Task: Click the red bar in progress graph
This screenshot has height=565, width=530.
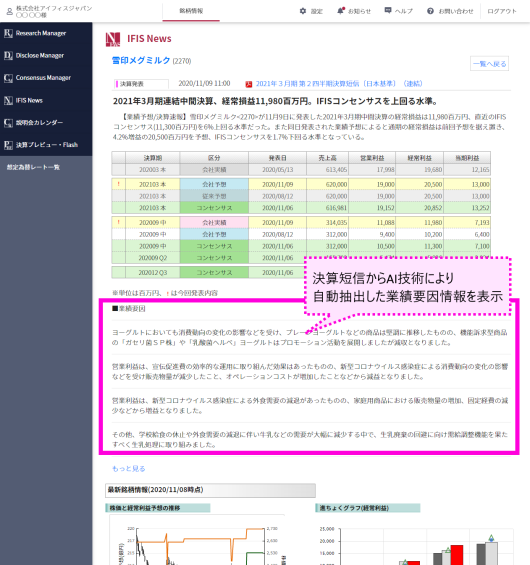Action: pos(457,555)
